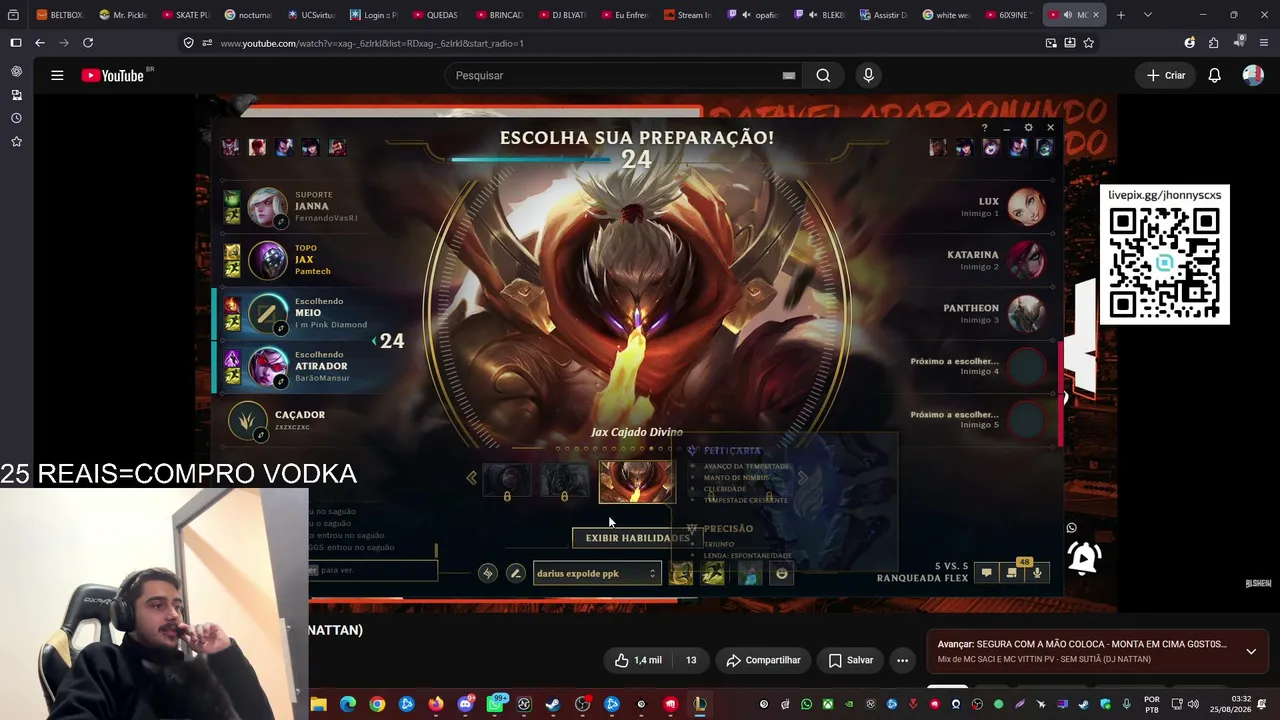Image resolution: width=1280 pixels, height=720 pixels.
Task: Like the video with 1,4 mil likes
Action: point(638,660)
